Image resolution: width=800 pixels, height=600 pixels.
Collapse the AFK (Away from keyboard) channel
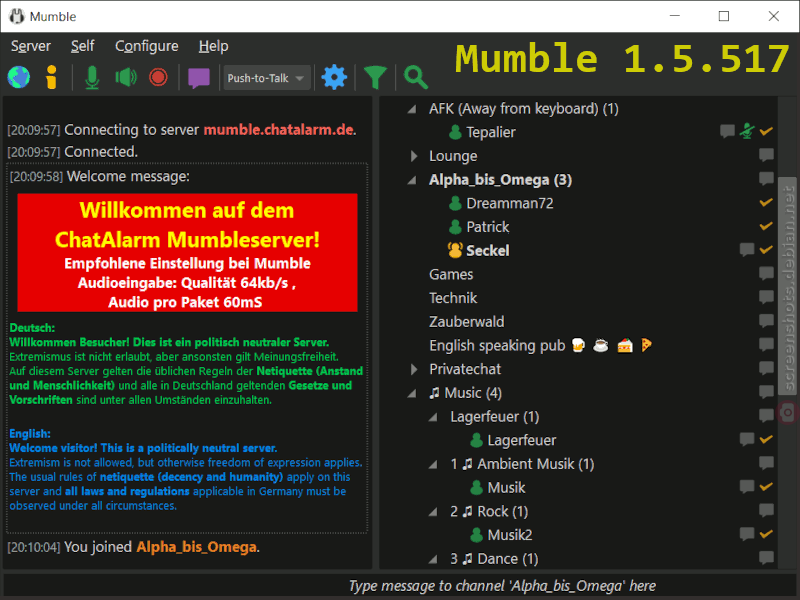[412, 109]
